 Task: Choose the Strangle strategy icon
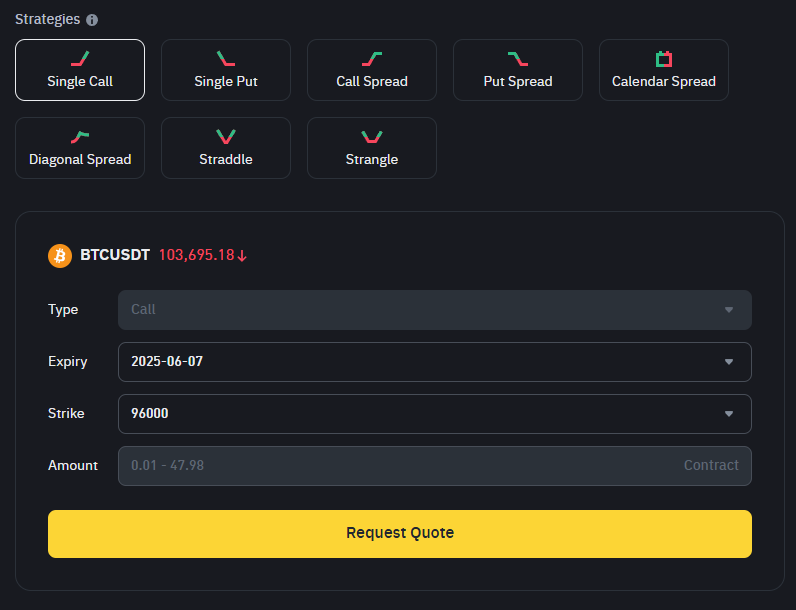click(x=372, y=137)
